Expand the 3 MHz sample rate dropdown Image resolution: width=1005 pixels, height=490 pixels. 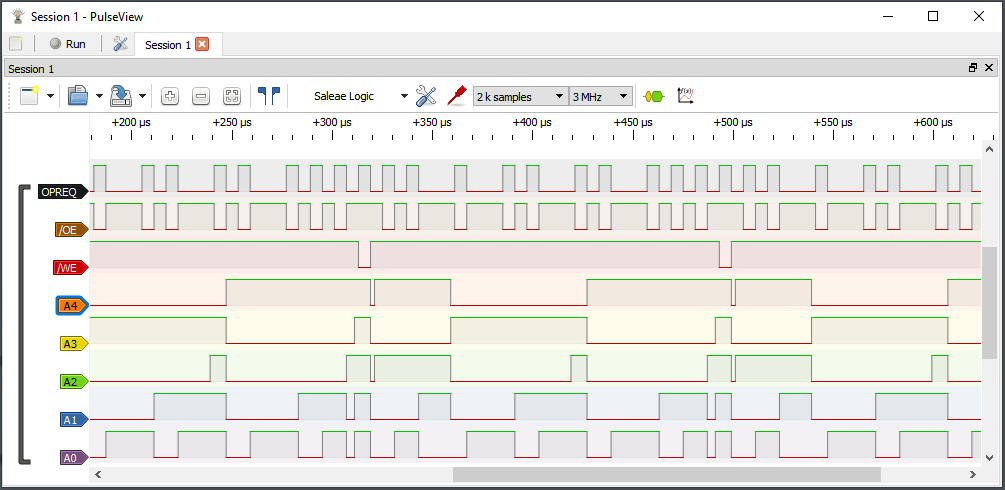tap(601, 96)
